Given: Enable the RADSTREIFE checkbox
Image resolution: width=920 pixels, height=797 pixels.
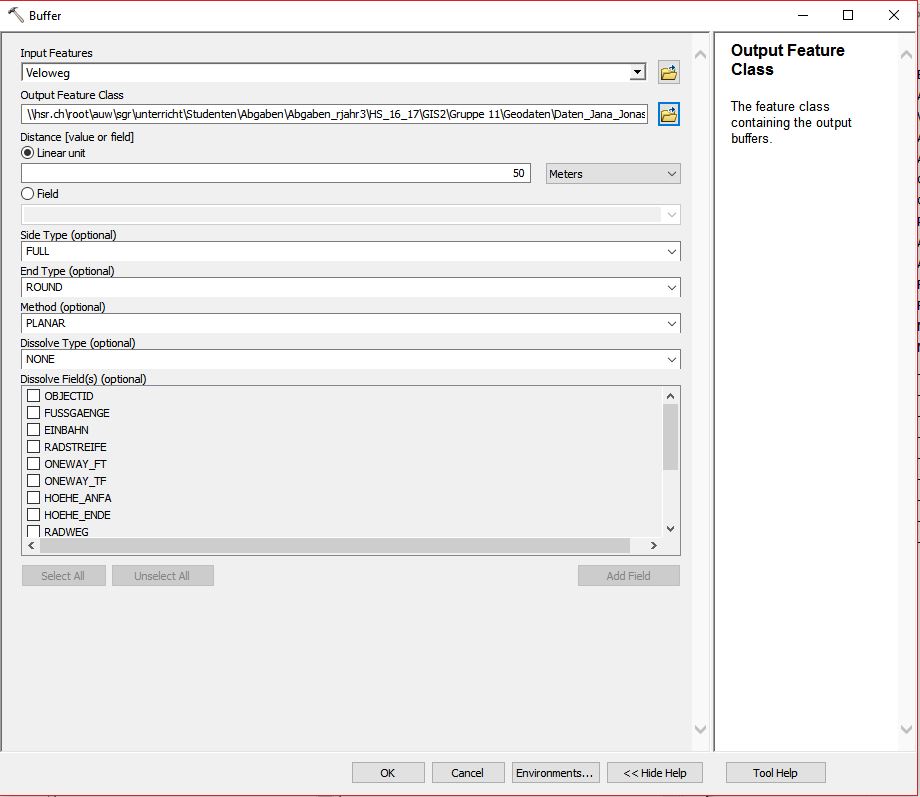Looking at the screenshot, I should 34,447.
